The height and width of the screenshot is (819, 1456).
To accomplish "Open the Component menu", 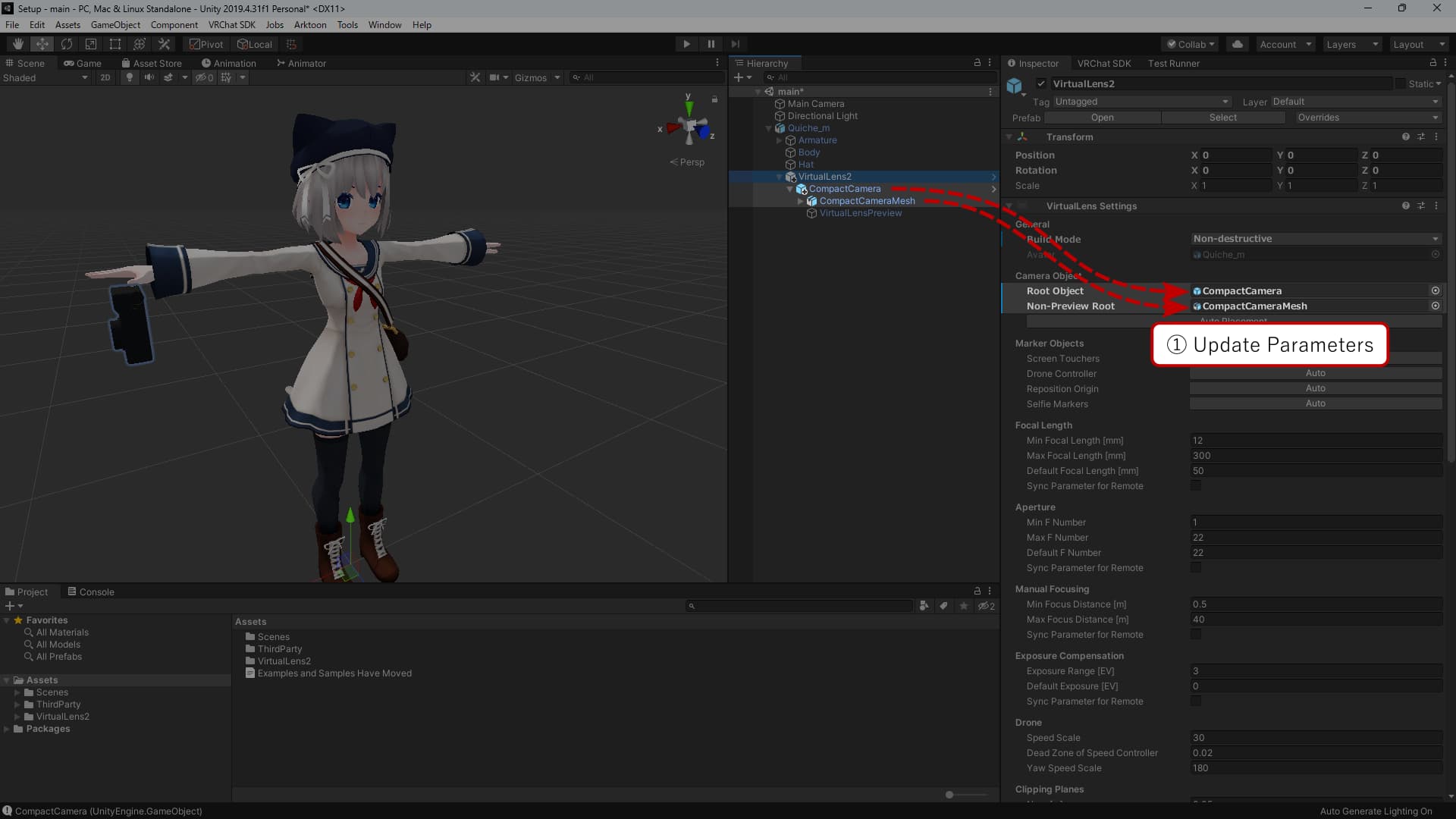I will [x=174, y=25].
